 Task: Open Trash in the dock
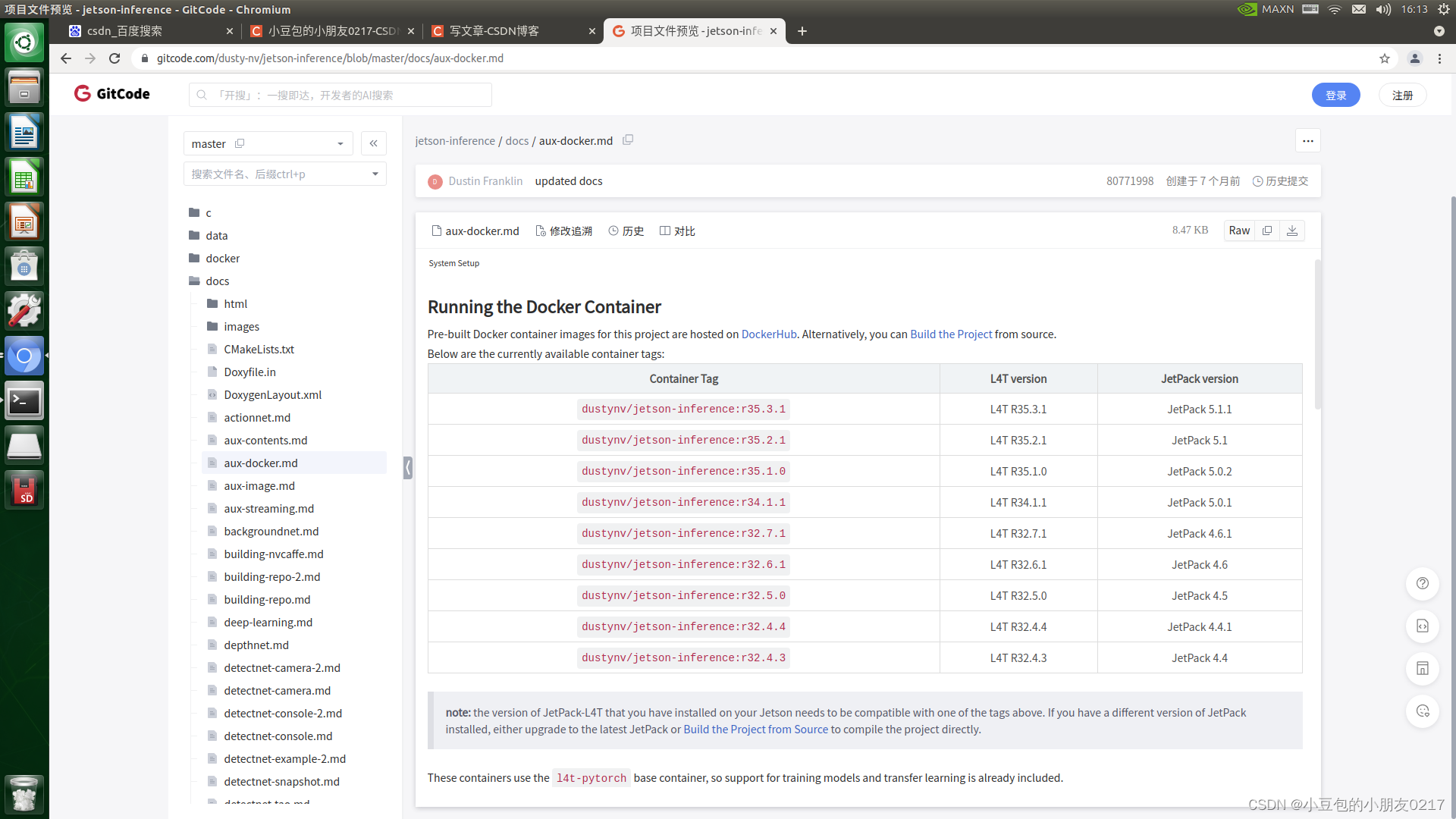pyautogui.click(x=24, y=794)
